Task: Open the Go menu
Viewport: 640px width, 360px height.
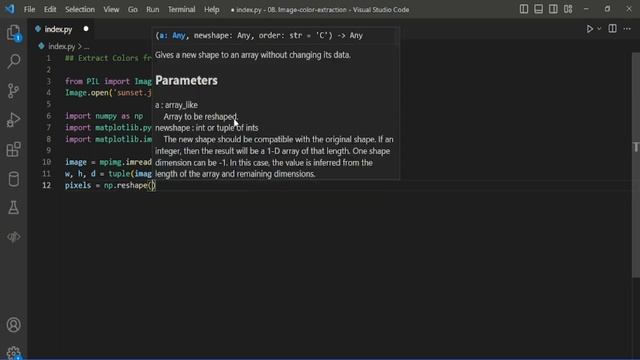Action: coord(133,9)
